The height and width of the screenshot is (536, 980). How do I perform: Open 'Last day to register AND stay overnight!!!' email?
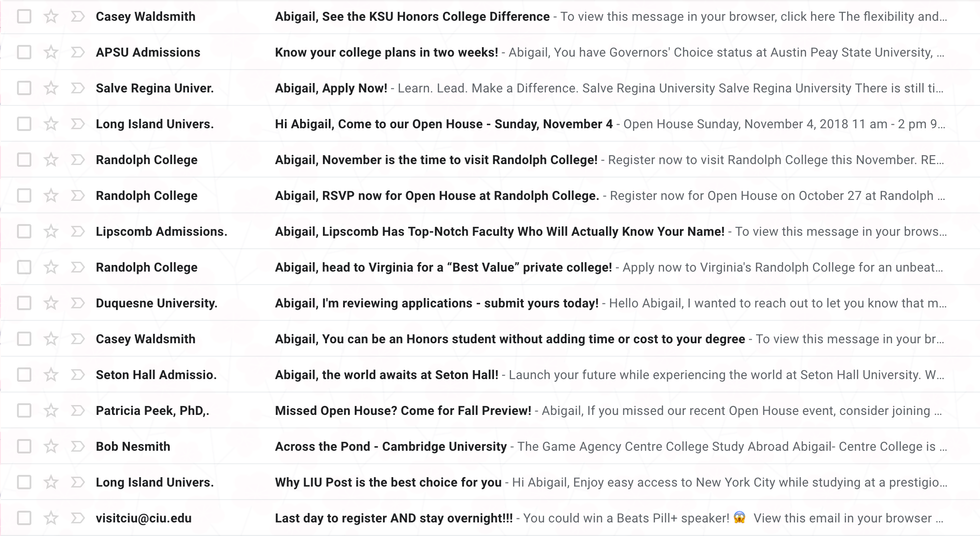[393, 518]
